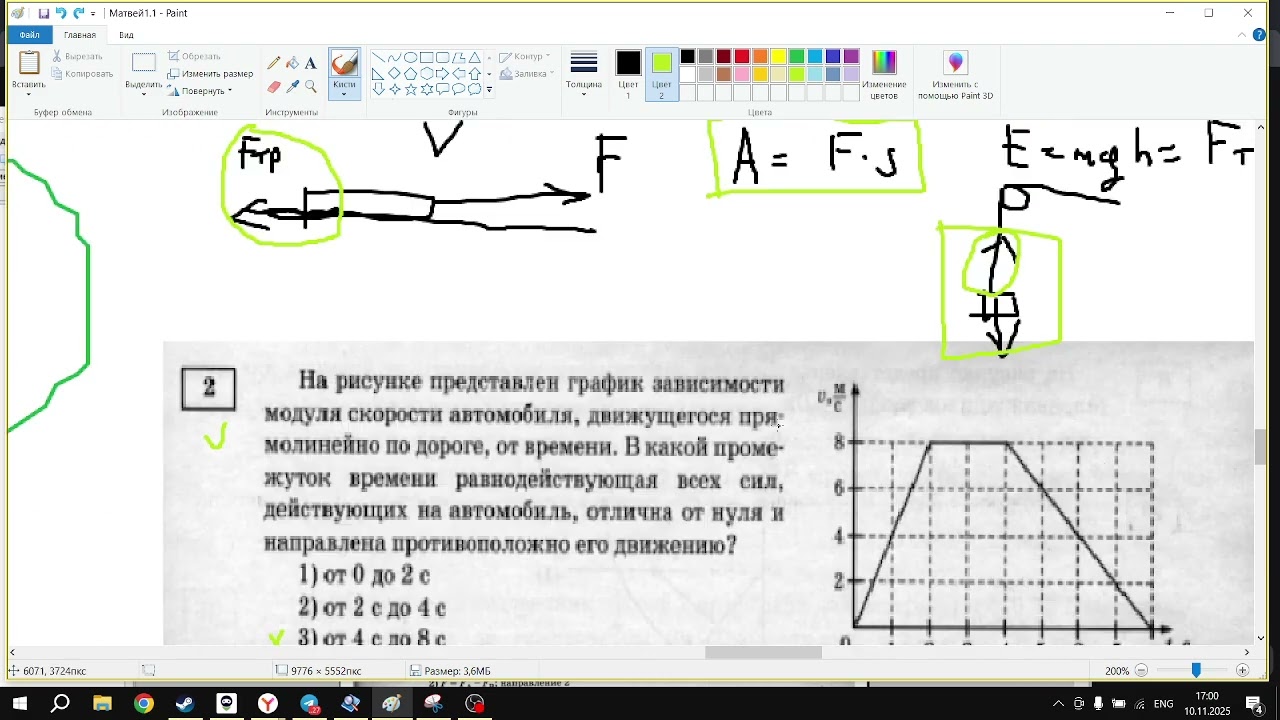Click the horizontal scrollbar thumb
The width and height of the screenshot is (1280, 720).
[763, 653]
